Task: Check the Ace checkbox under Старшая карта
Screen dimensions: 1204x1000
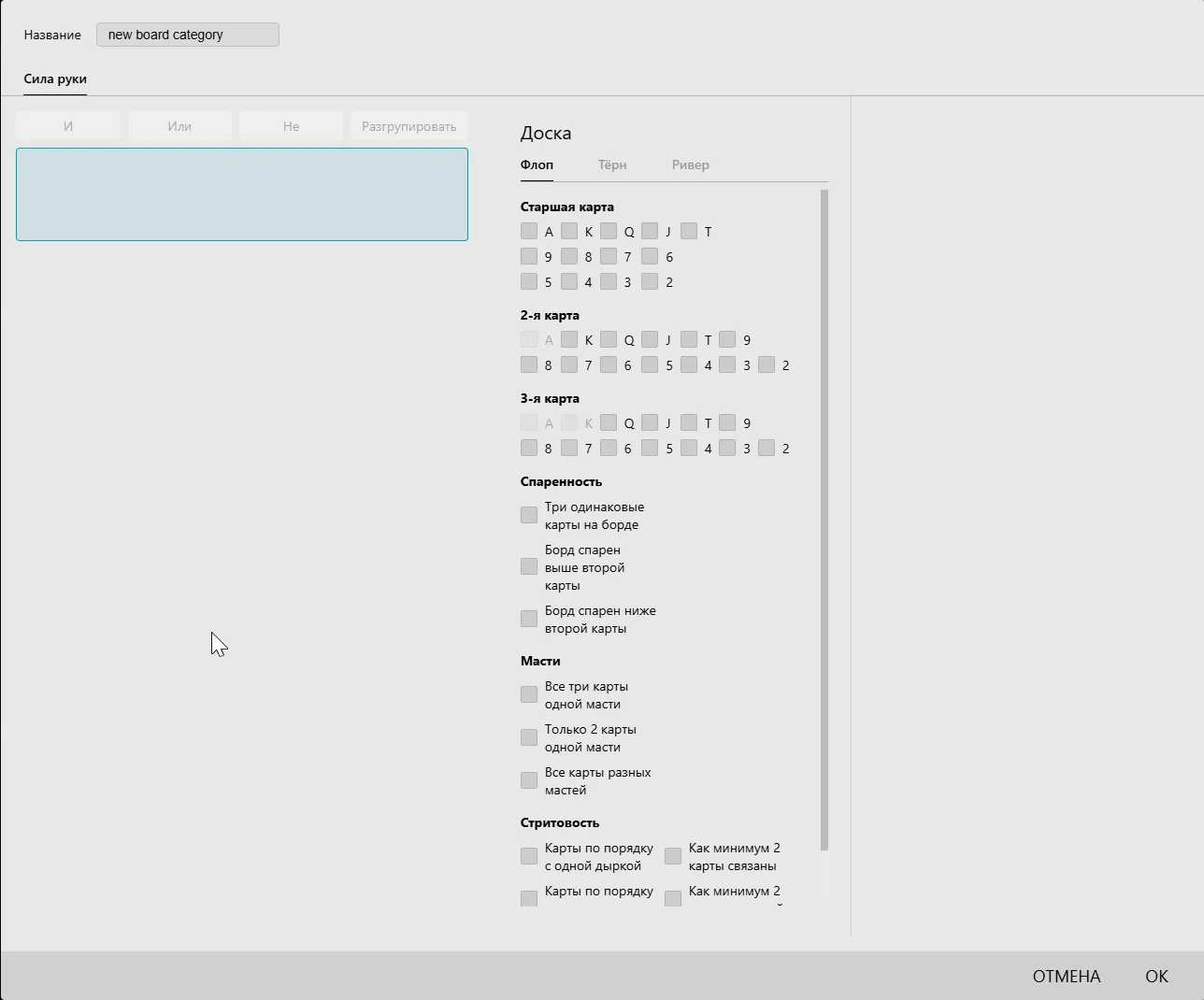Action: pyautogui.click(x=529, y=231)
